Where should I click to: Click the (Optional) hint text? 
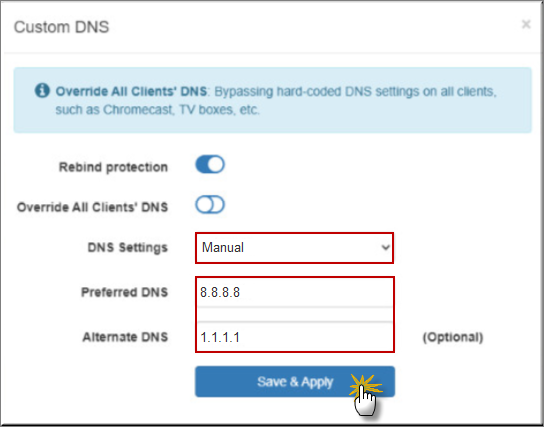coord(453,337)
